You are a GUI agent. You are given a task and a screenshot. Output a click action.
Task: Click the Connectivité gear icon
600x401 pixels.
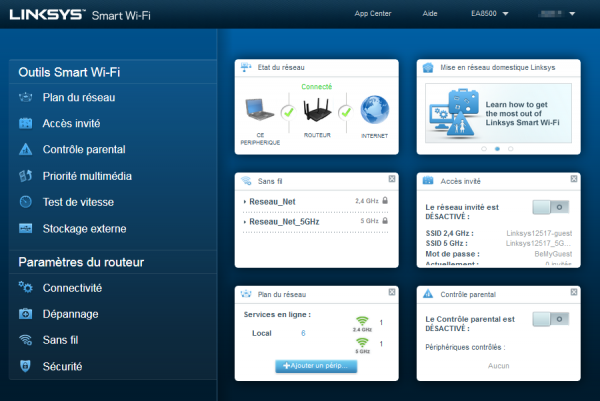(x=25, y=288)
